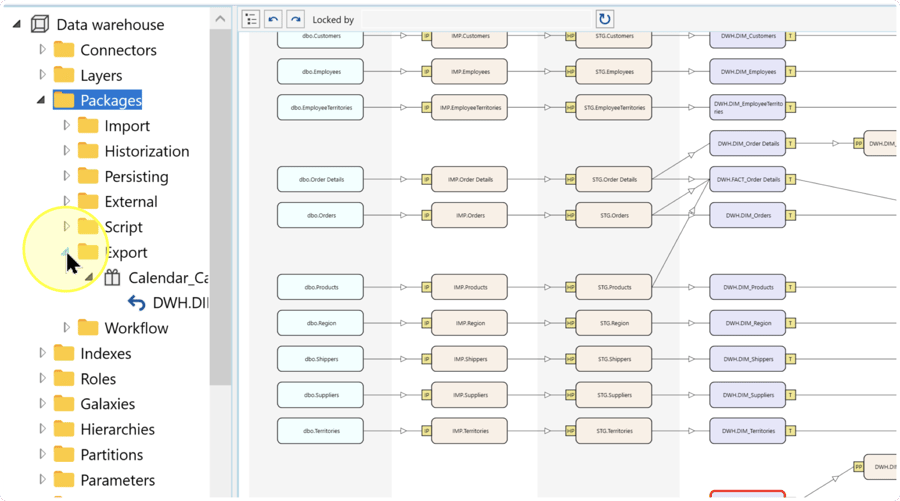Click IP badge on IMP.Orders node

tap(426, 215)
